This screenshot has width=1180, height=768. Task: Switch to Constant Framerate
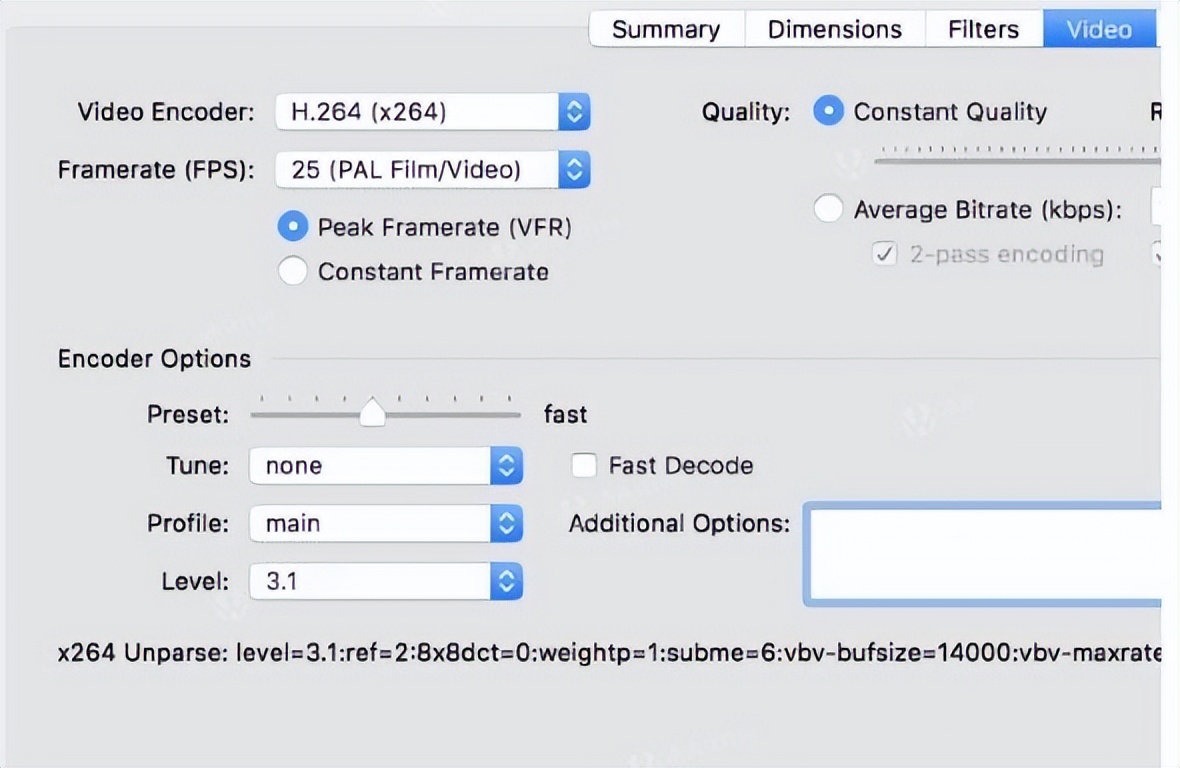coord(293,271)
